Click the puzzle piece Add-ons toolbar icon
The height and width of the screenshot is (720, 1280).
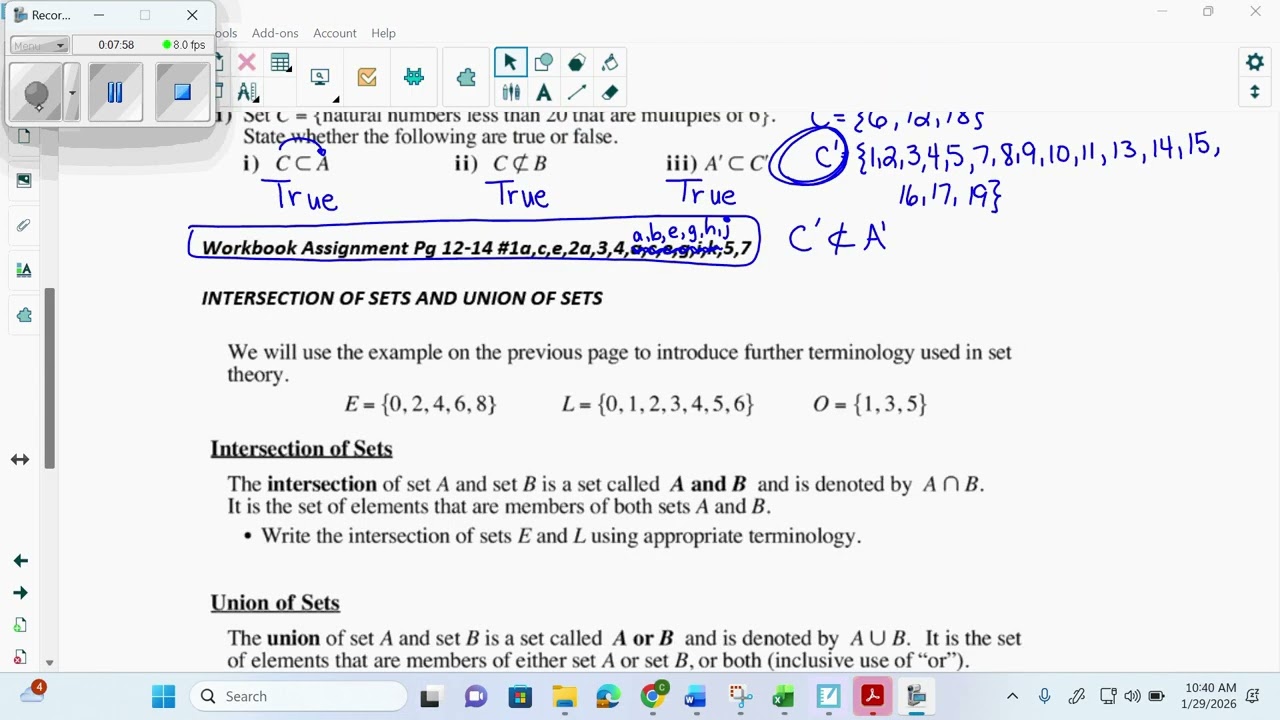tap(466, 77)
